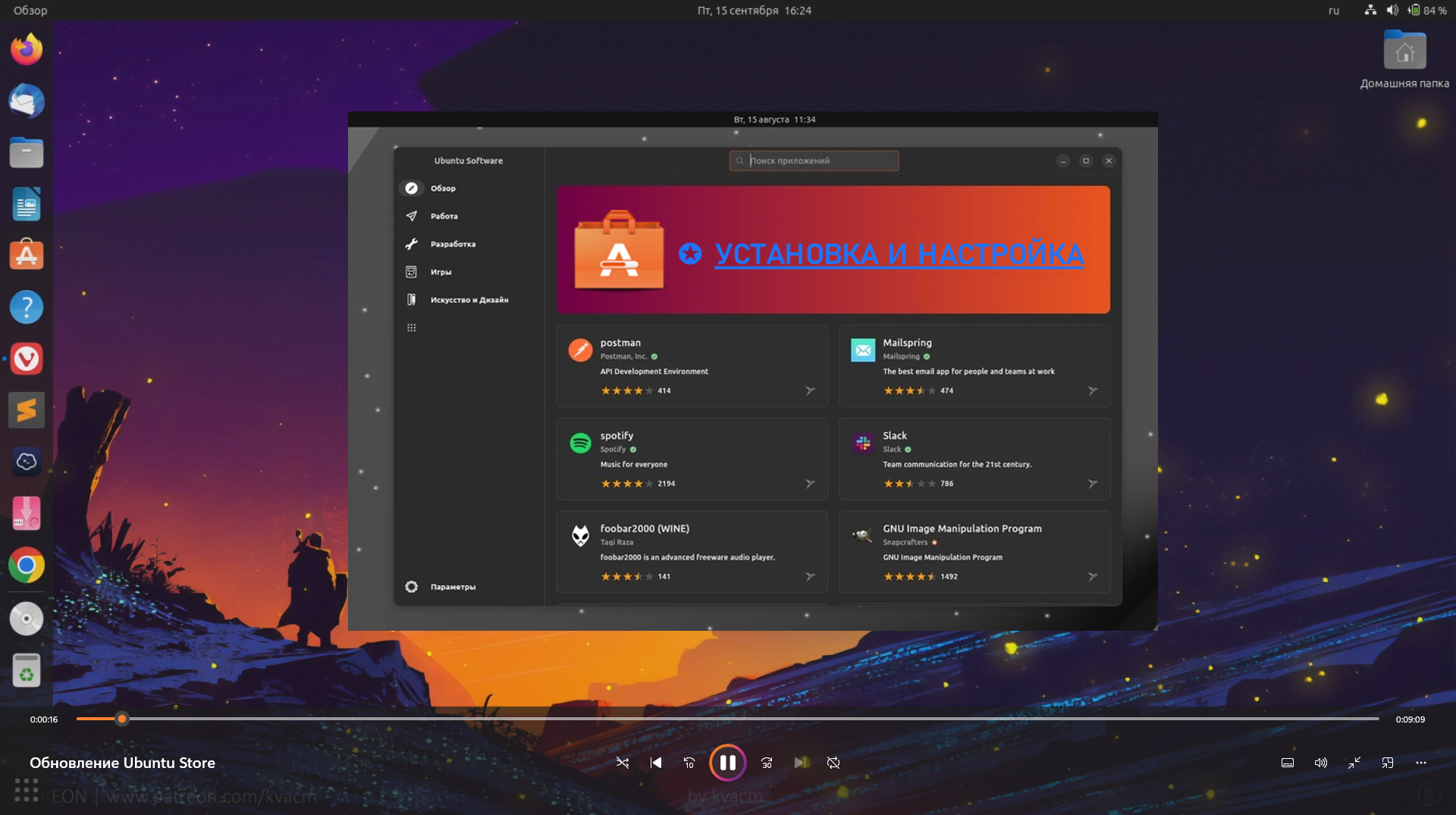Select Обзор in the Ubuntu Software sidebar
This screenshot has height=815, width=1456.
coord(469,188)
